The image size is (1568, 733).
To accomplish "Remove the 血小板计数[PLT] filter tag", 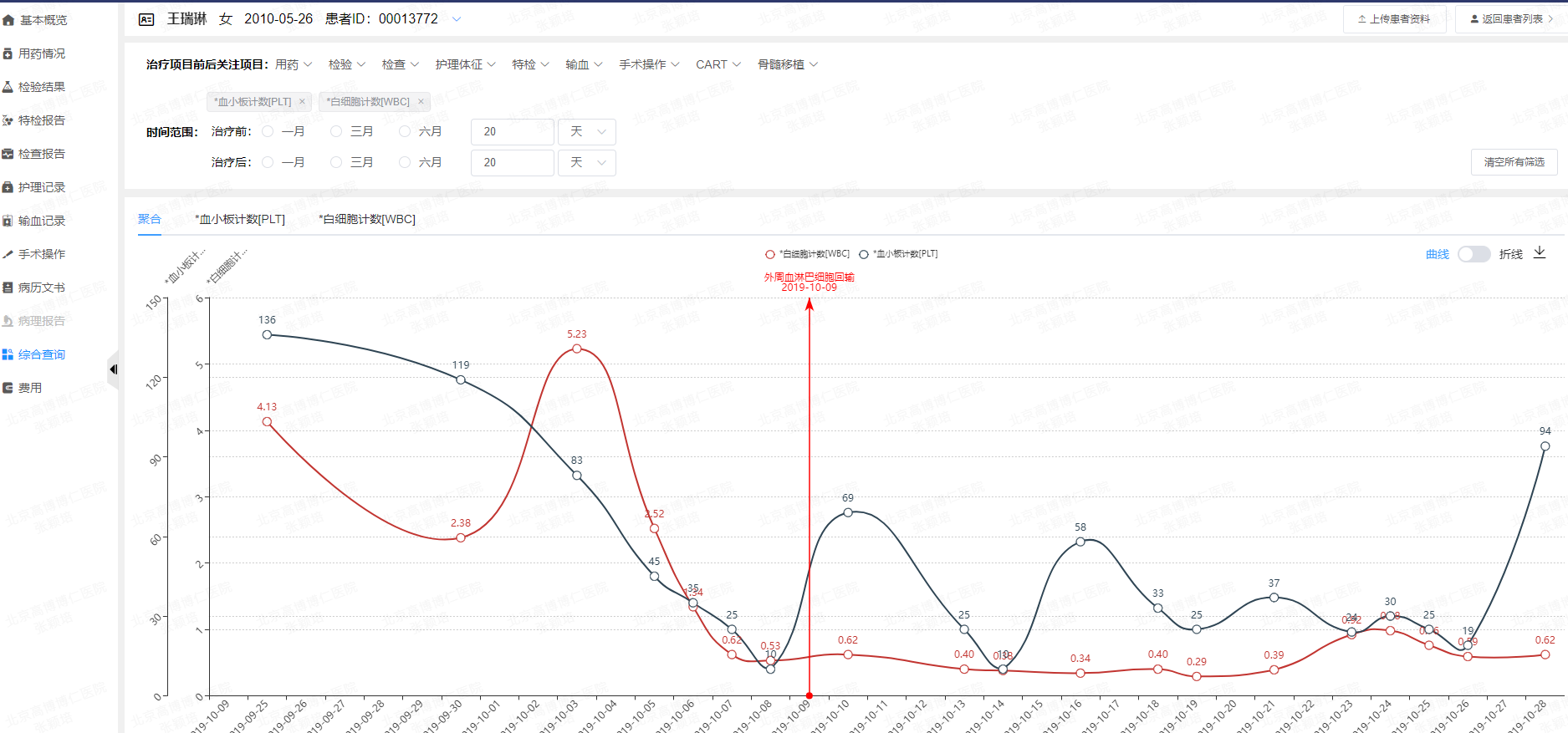I will [x=302, y=102].
